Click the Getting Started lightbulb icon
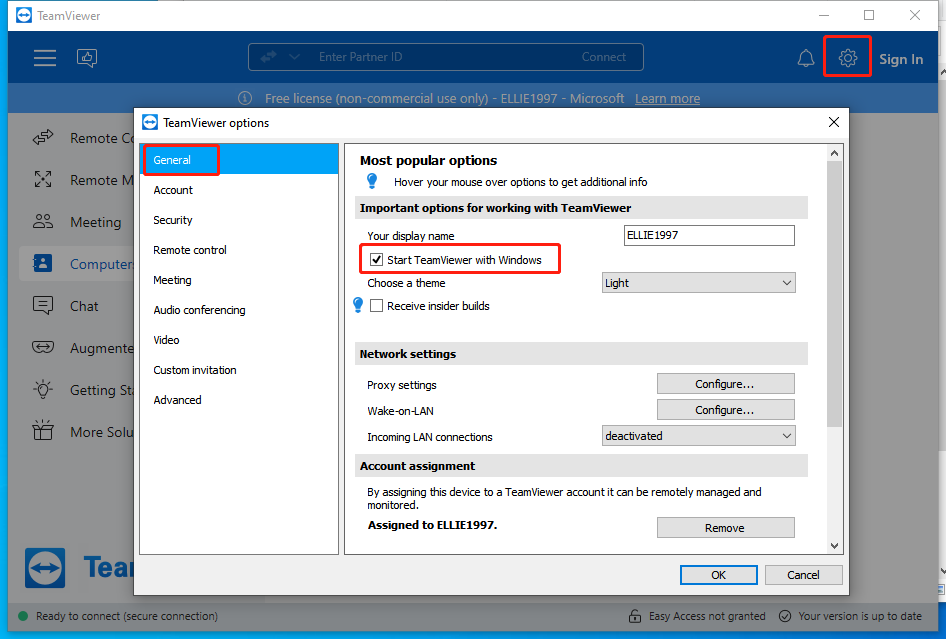The height and width of the screenshot is (639, 946). 43,389
